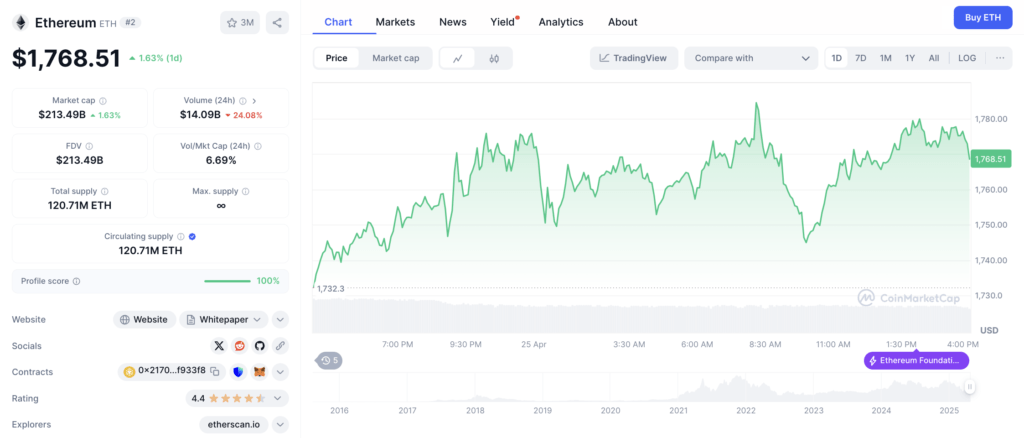The image size is (1024, 438).
Task: Open chart more options (three dots)
Action: pyautogui.click(x=1000, y=58)
